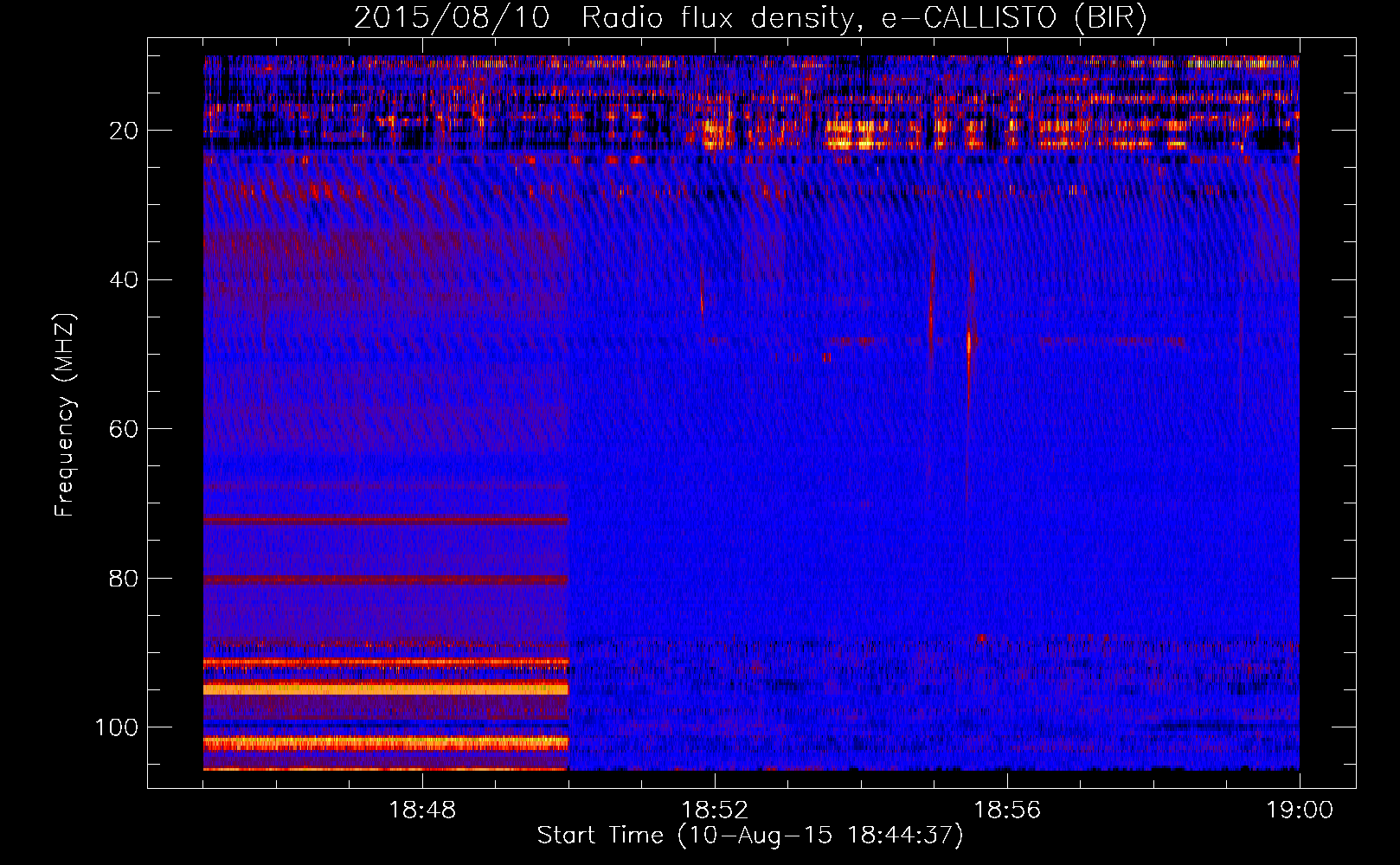
Task: Click the red band between 70 and 75 MHz
Action: coord(385,521)
